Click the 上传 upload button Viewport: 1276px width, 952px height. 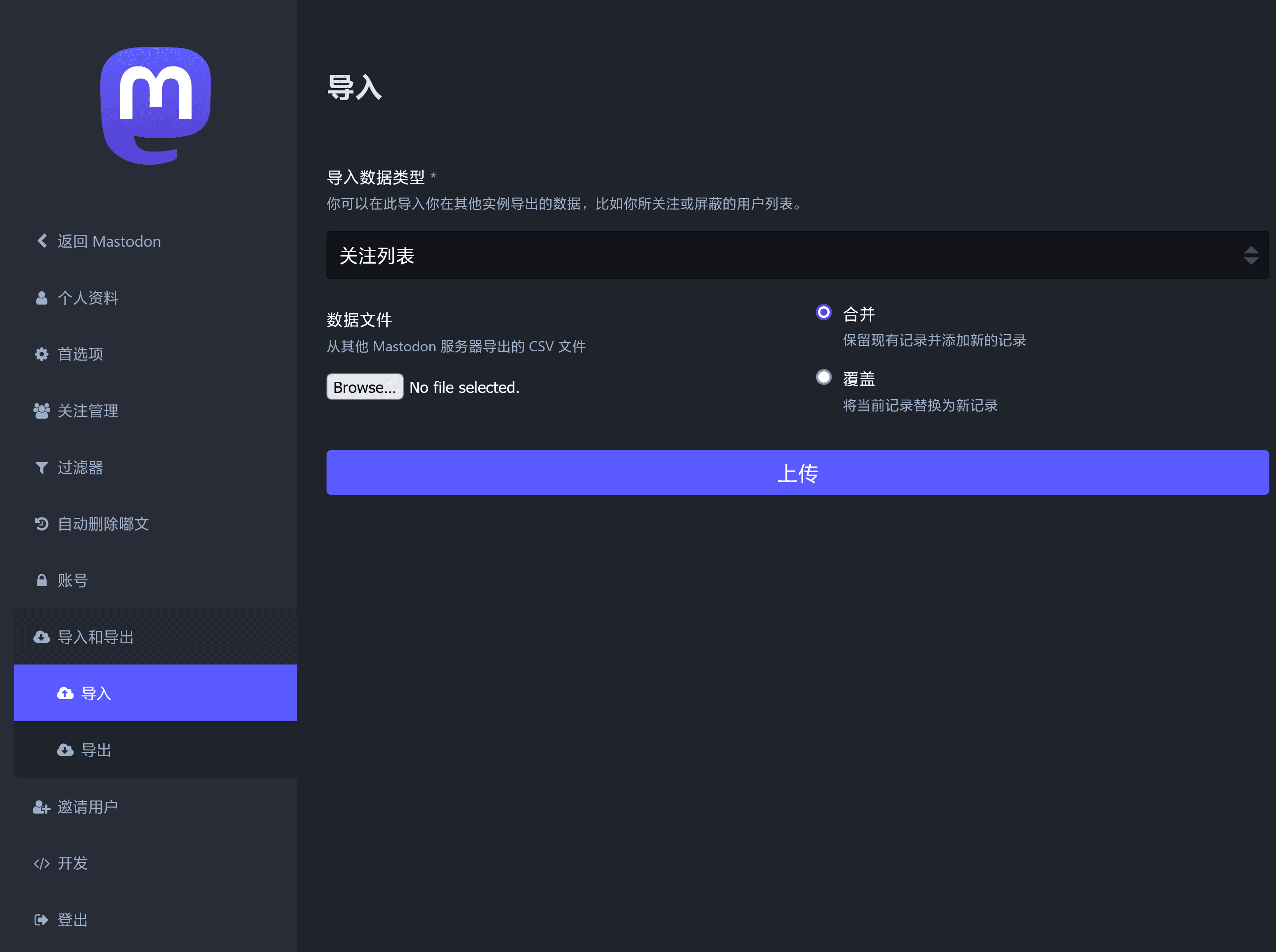pyautogui.click(x=797, y=473)
